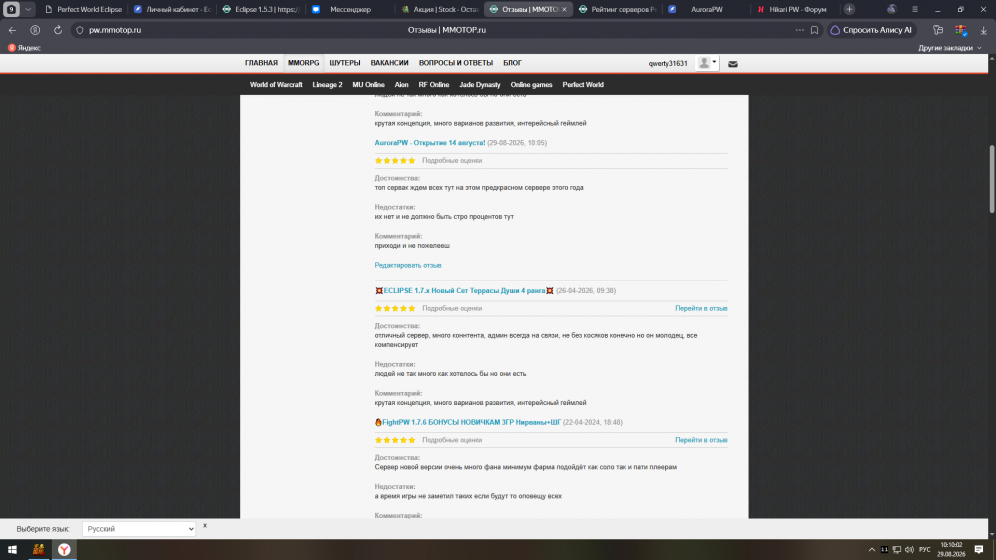The image size is (996, 560).
Task: Click the tab counter badge showing 9
Action: [11, 10]
